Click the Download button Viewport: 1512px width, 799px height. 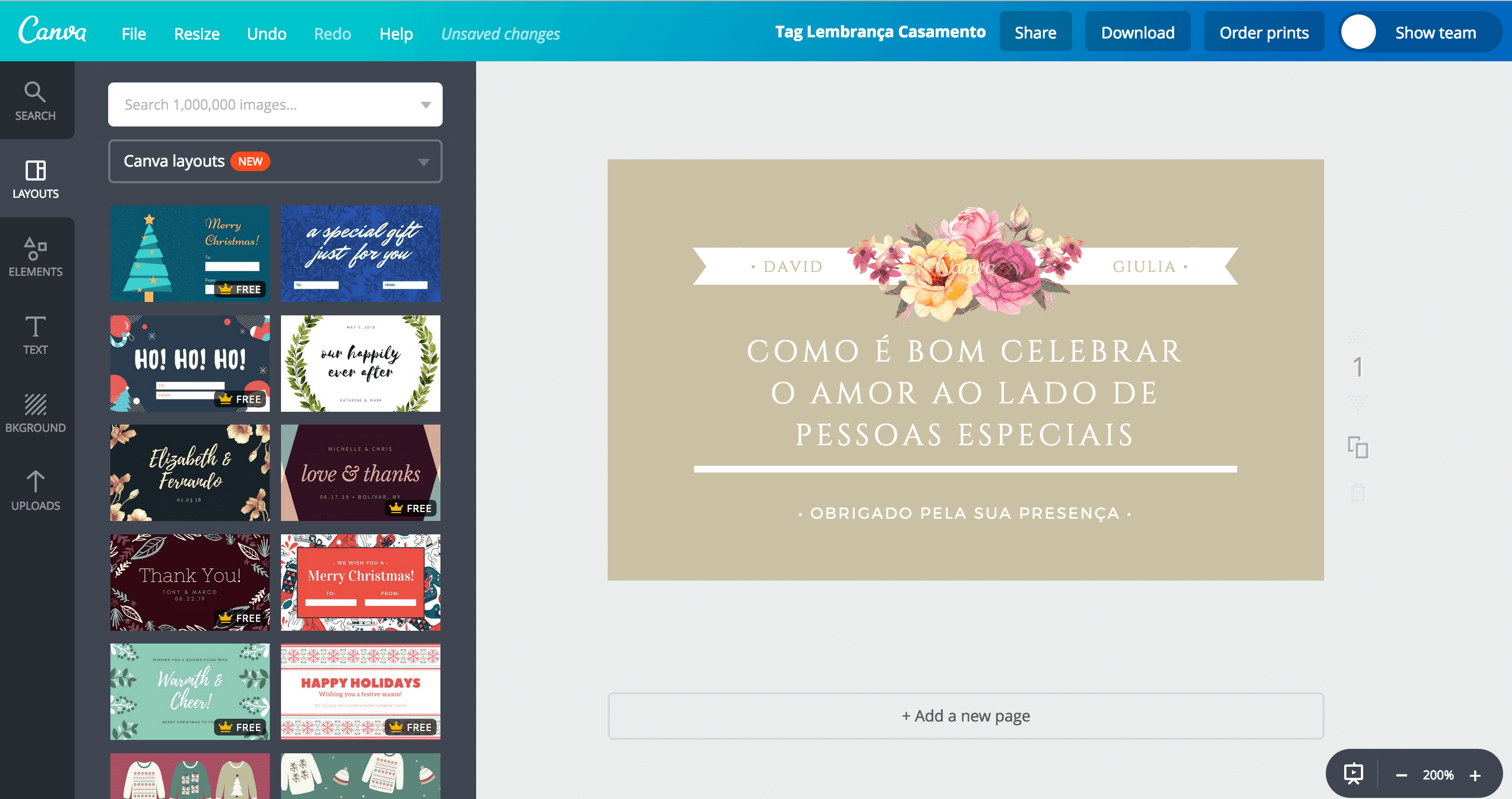1137,32
